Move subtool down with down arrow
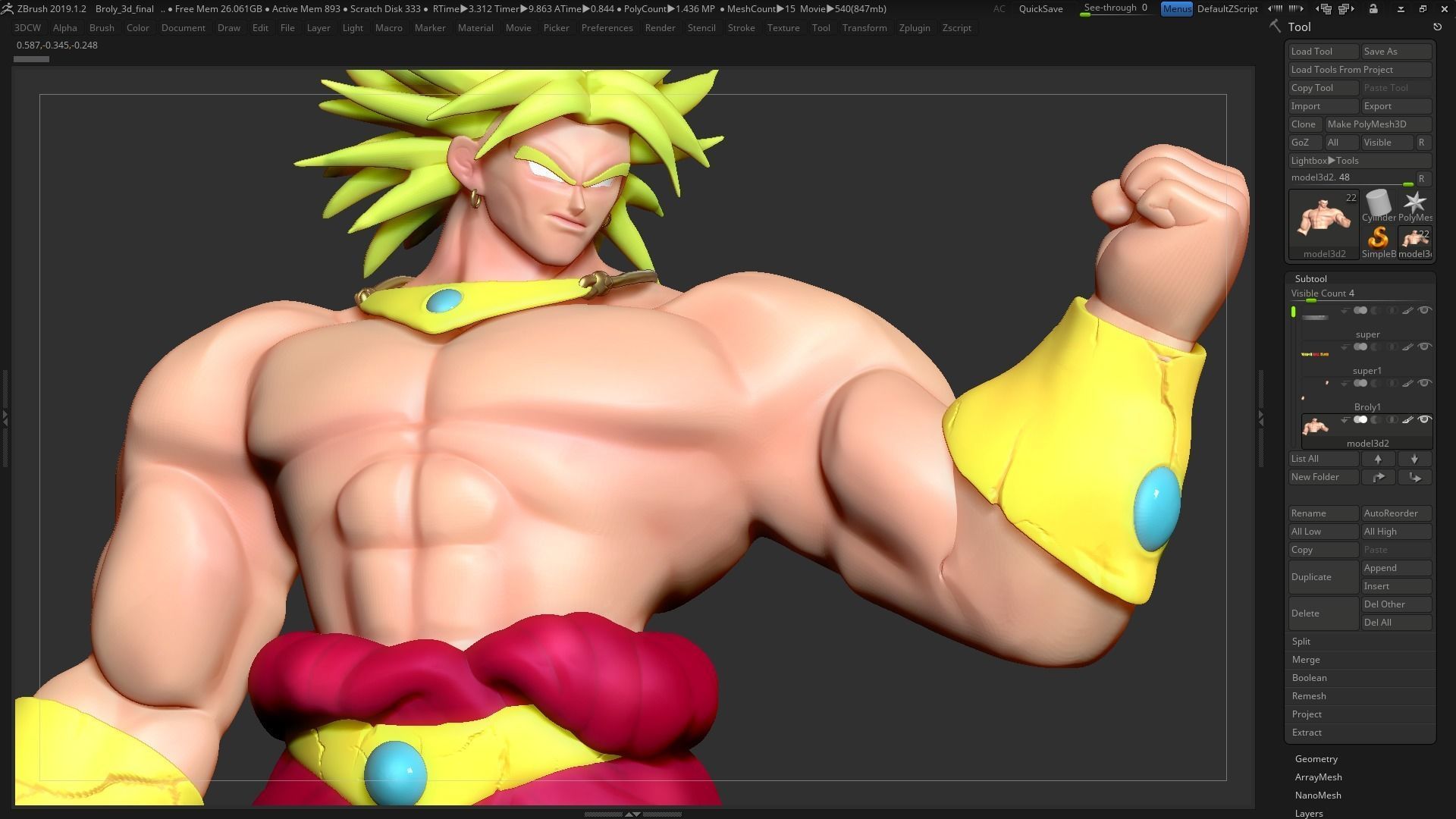Screen dimensions: 1456x819 1414,459
